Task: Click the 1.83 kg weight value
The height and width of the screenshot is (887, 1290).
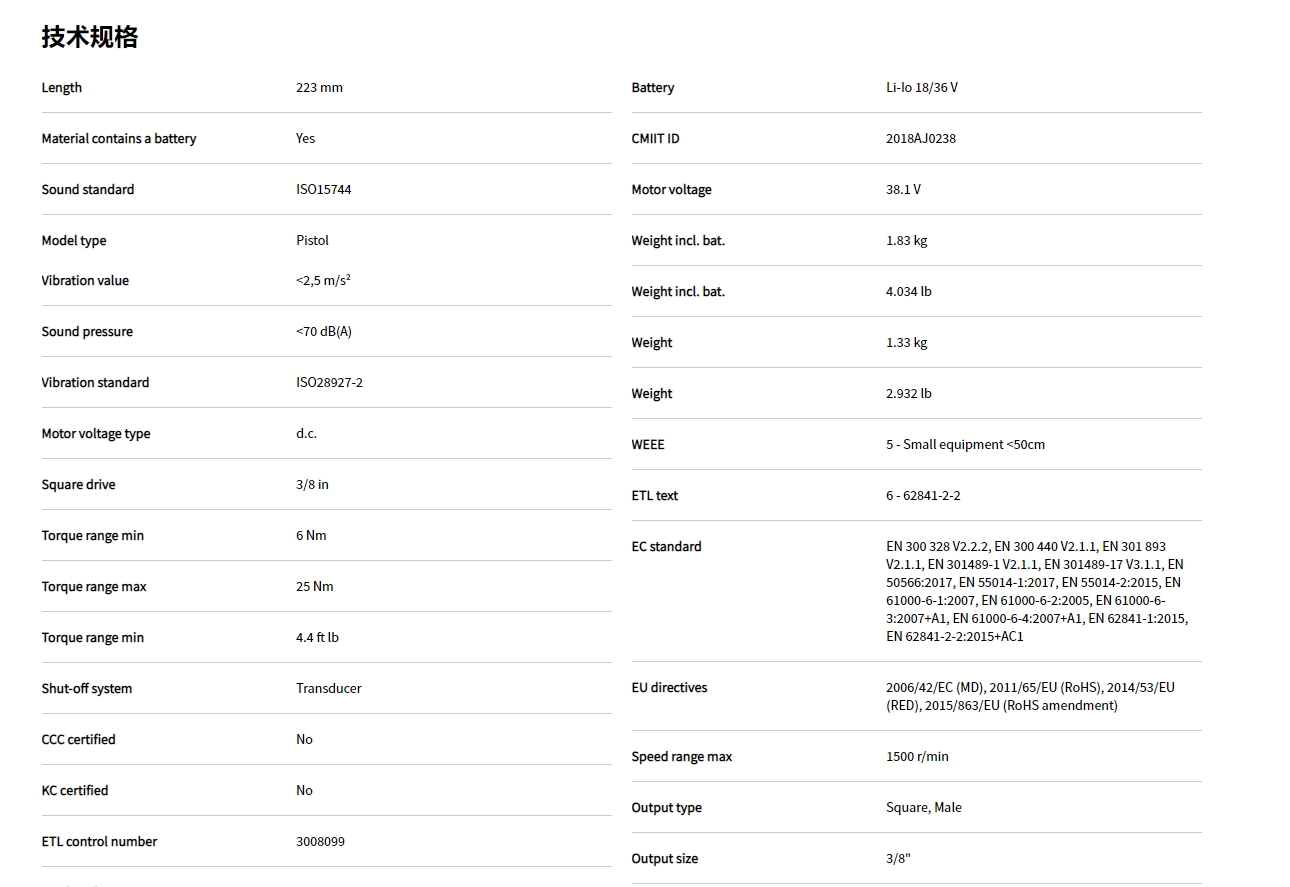Action: (906, 241)
